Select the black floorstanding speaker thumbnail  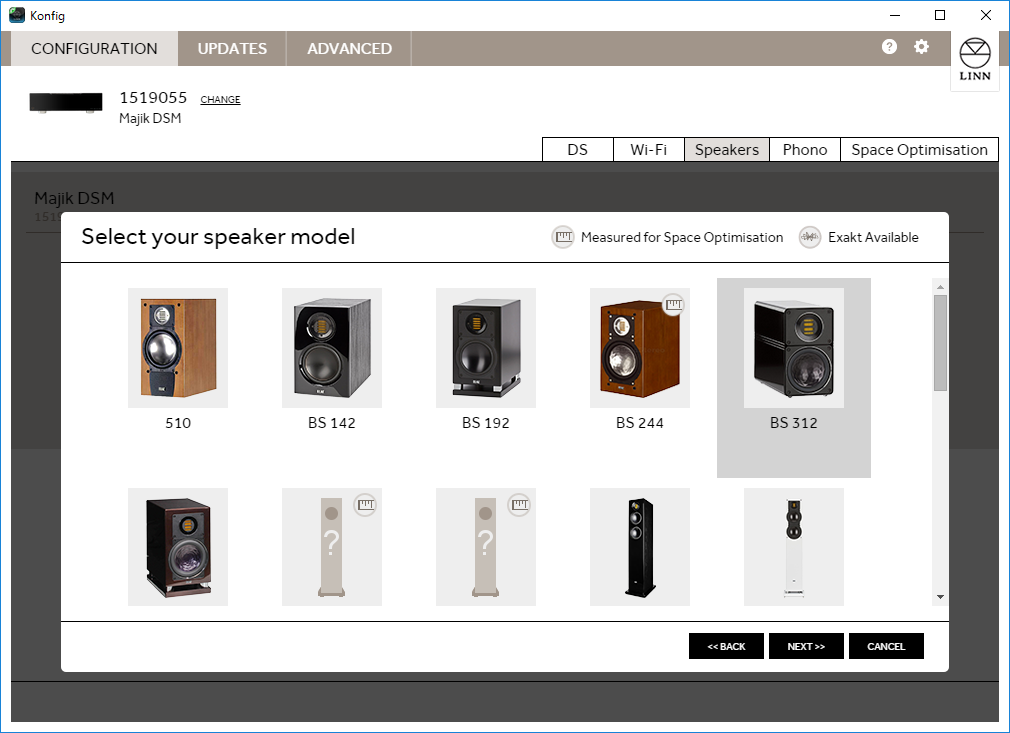click(x=640, y=547)
